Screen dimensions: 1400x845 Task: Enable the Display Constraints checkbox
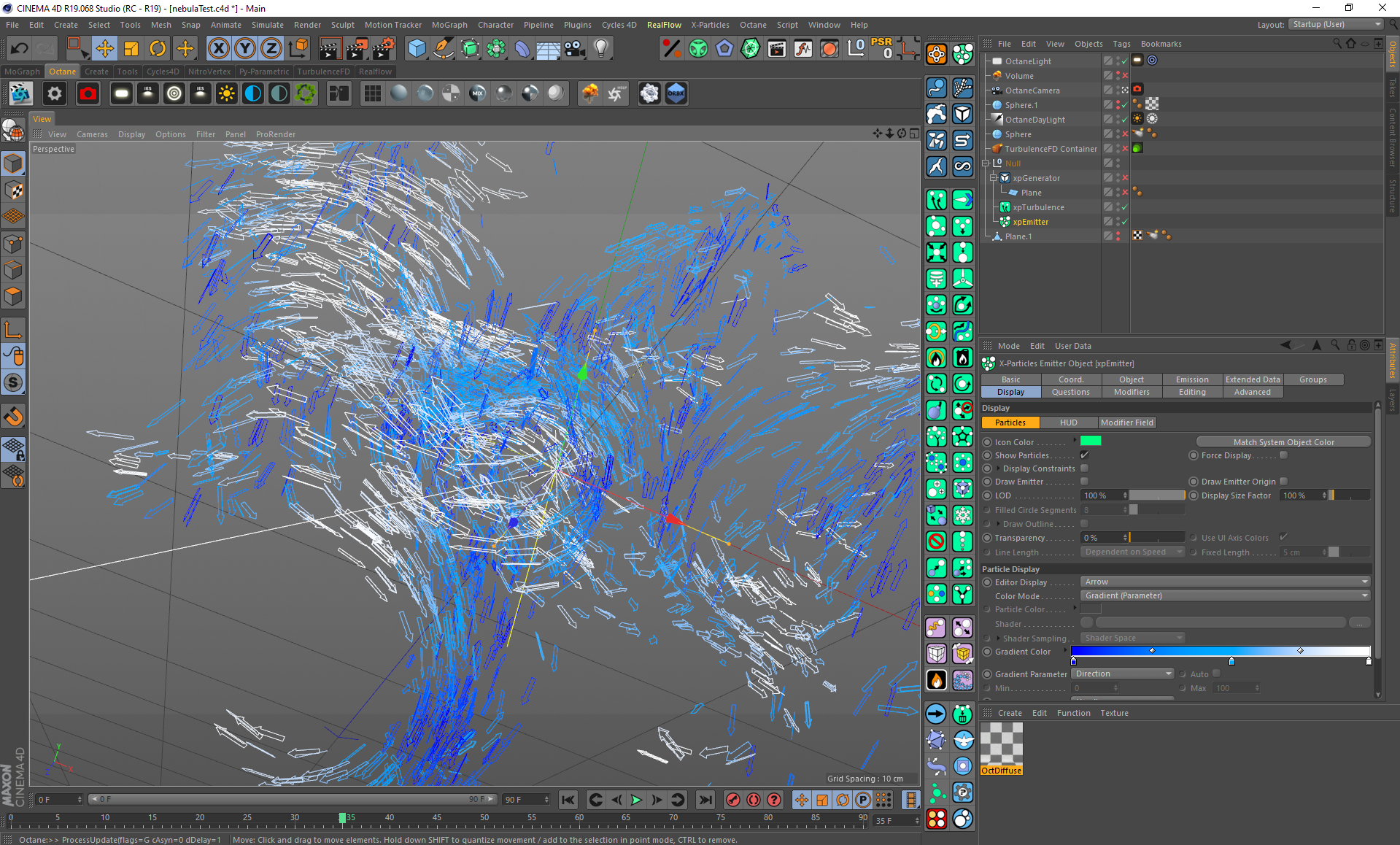coord(1084,468)
